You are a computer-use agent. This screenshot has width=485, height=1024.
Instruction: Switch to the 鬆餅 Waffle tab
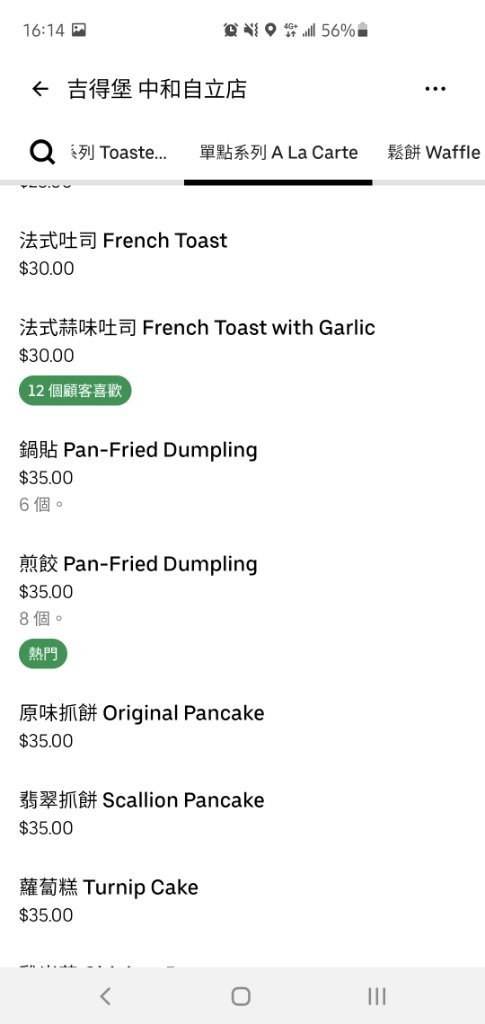[433, 153]
